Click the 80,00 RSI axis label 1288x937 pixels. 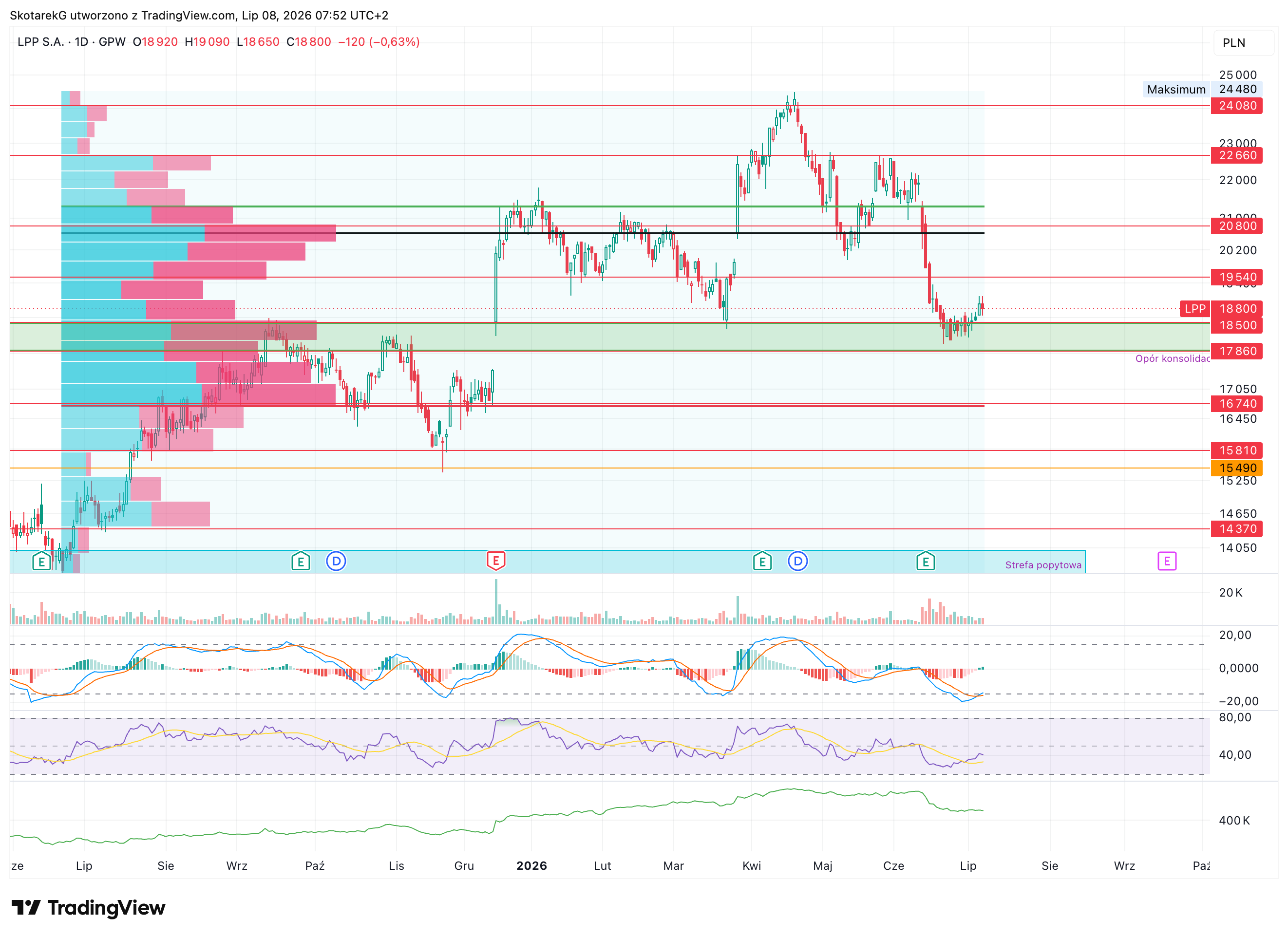pyautogui.click(x=1235, y=717)
